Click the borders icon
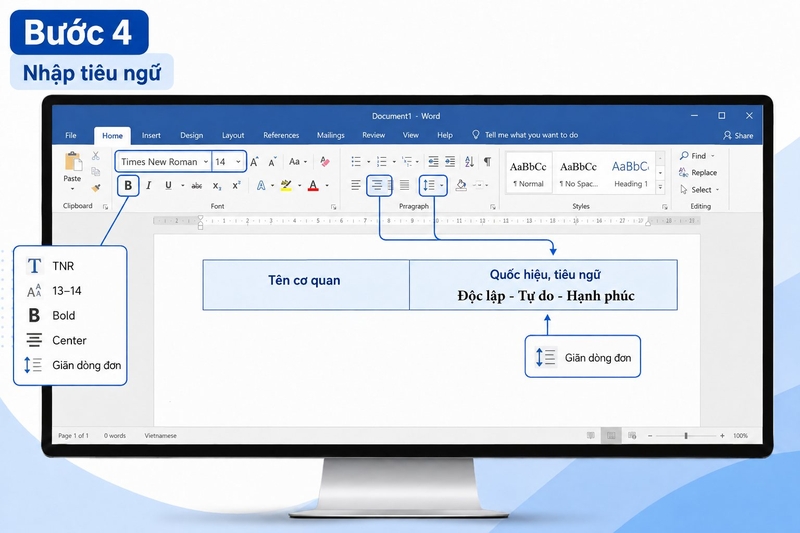The image size is (800, 533). [x=478, y=185]
